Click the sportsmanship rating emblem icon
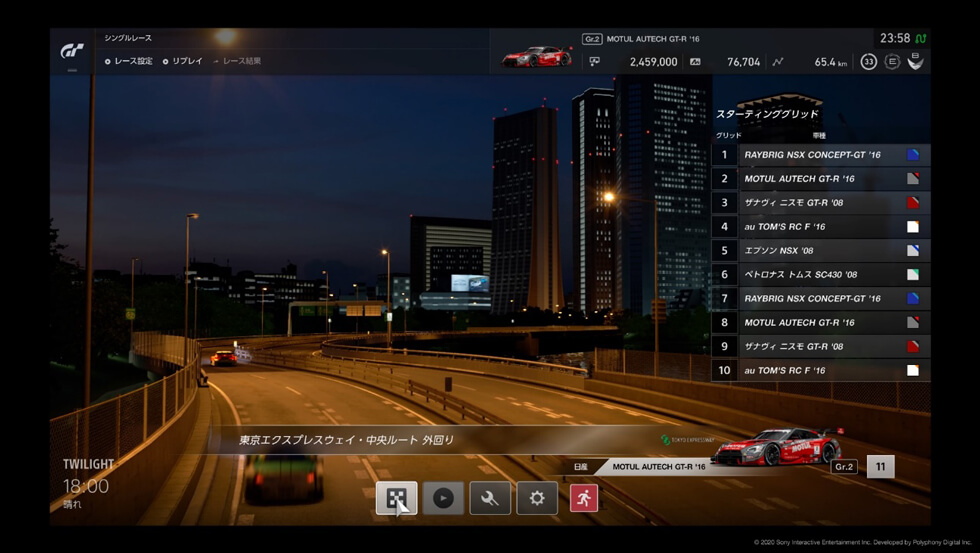 click(x=916, y=61)
